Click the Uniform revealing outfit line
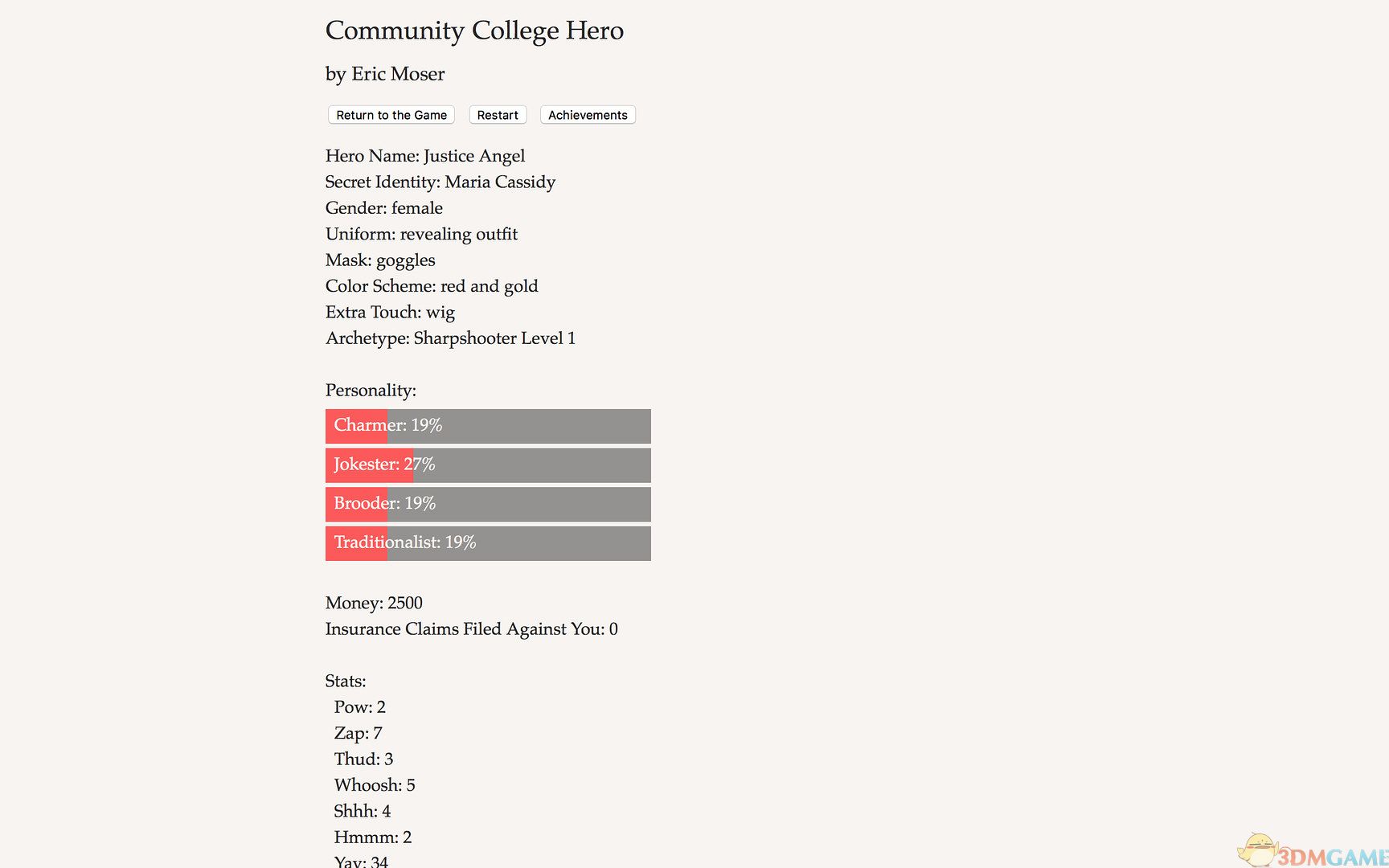The height and width of the screenshot is (868, 1389). pos(421,234)
